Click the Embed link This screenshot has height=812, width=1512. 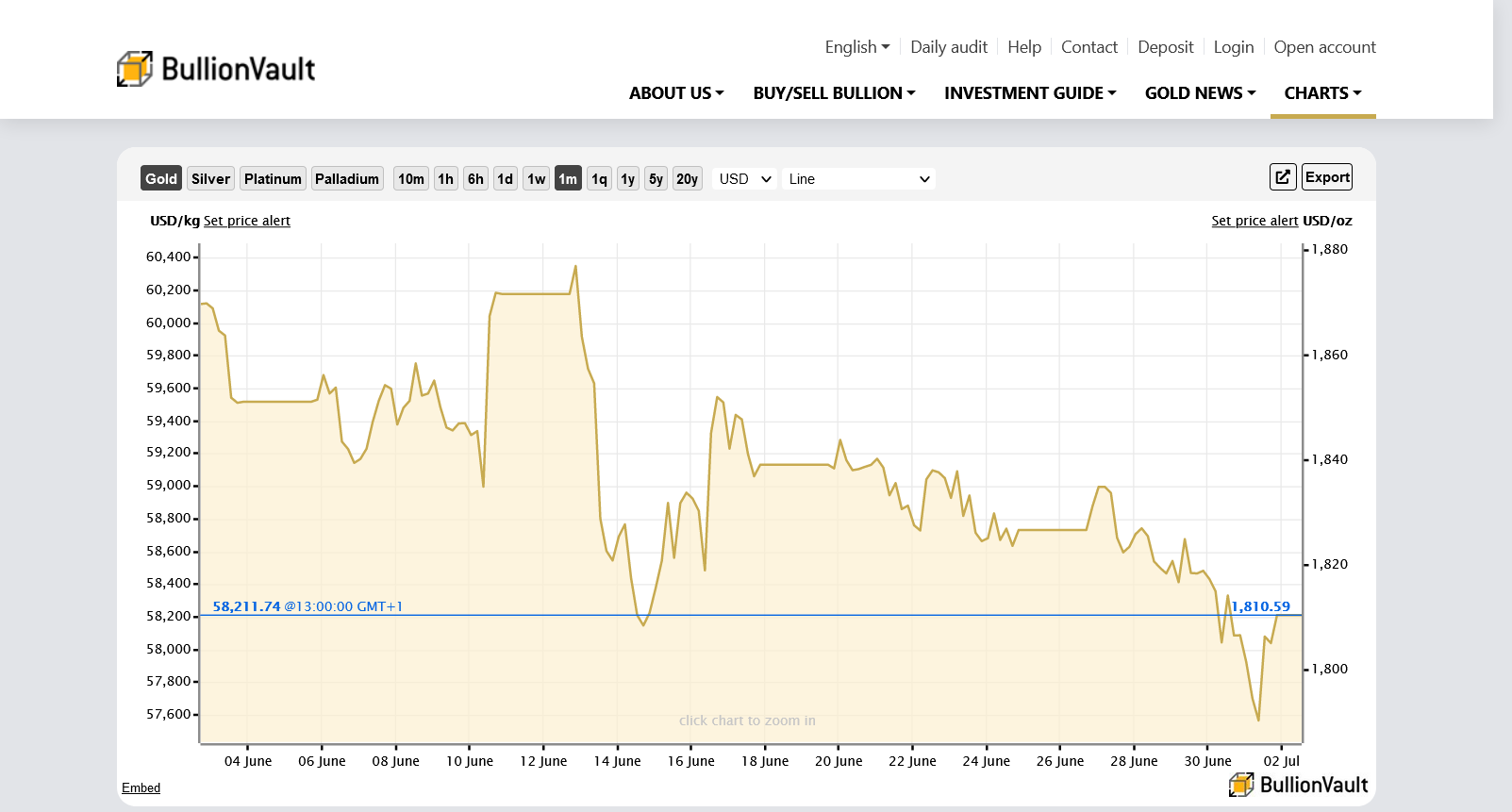coord(141,787)
